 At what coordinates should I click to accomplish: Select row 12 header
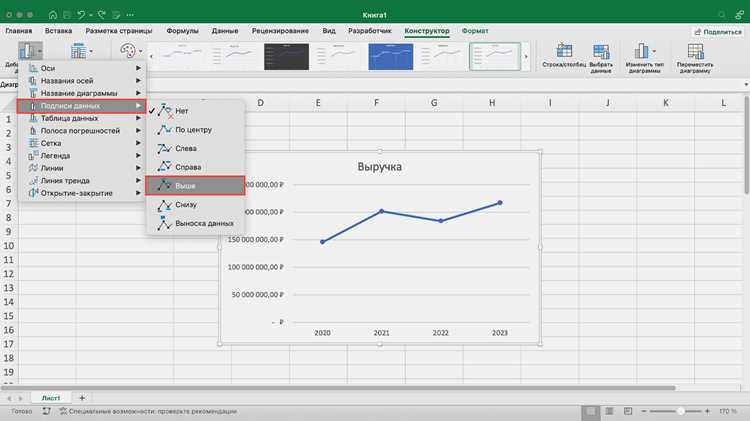9,274
